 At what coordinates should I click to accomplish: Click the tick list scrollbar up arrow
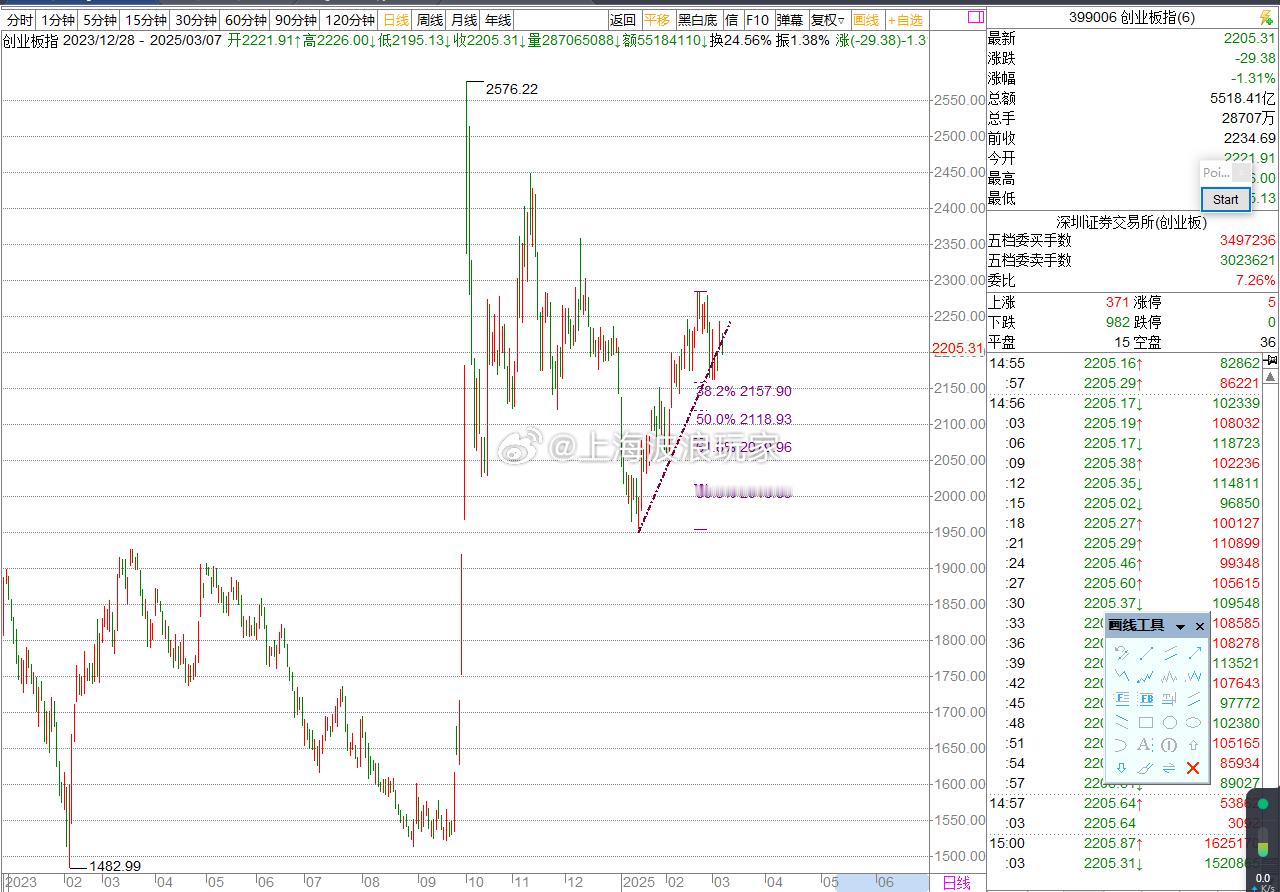click(1270, 377)
